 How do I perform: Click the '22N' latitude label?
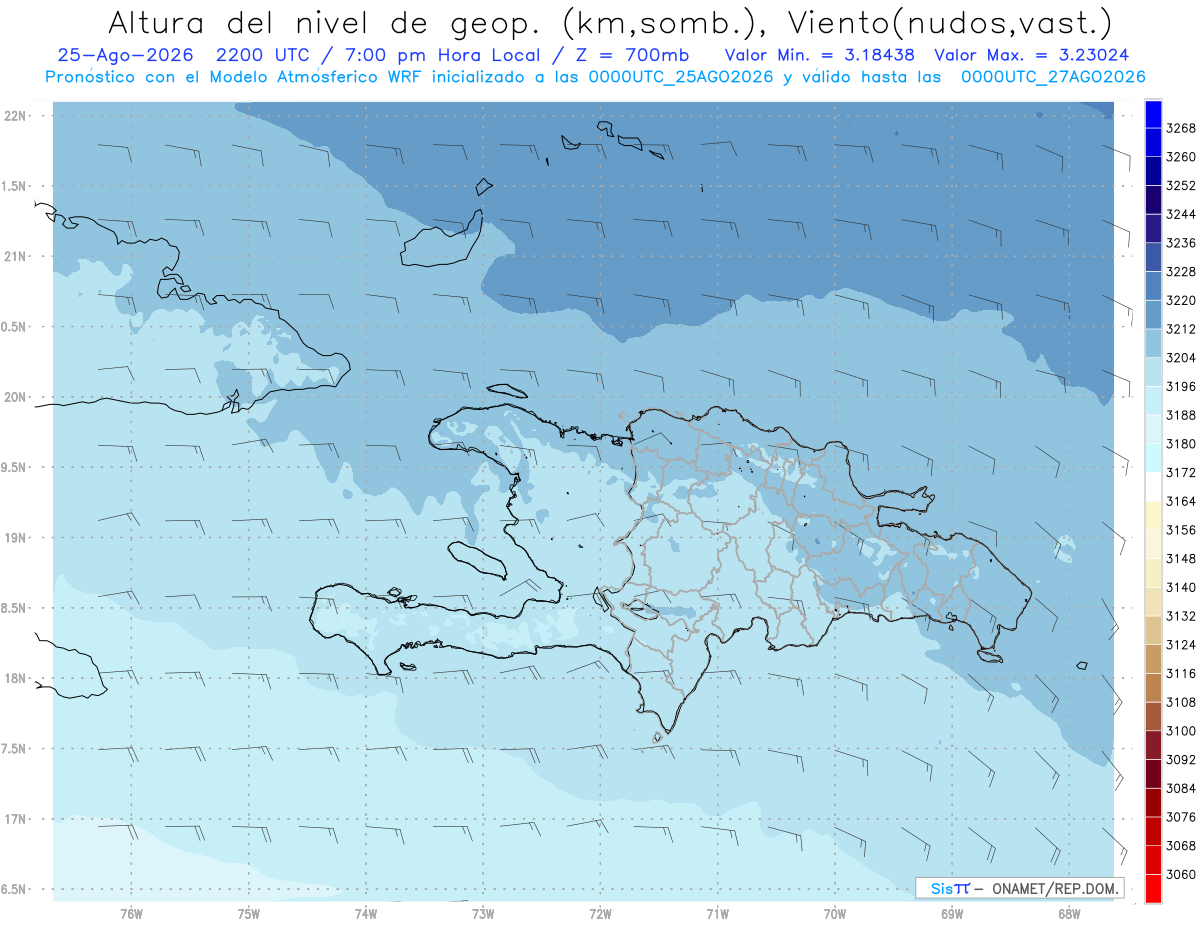point(14,115)
